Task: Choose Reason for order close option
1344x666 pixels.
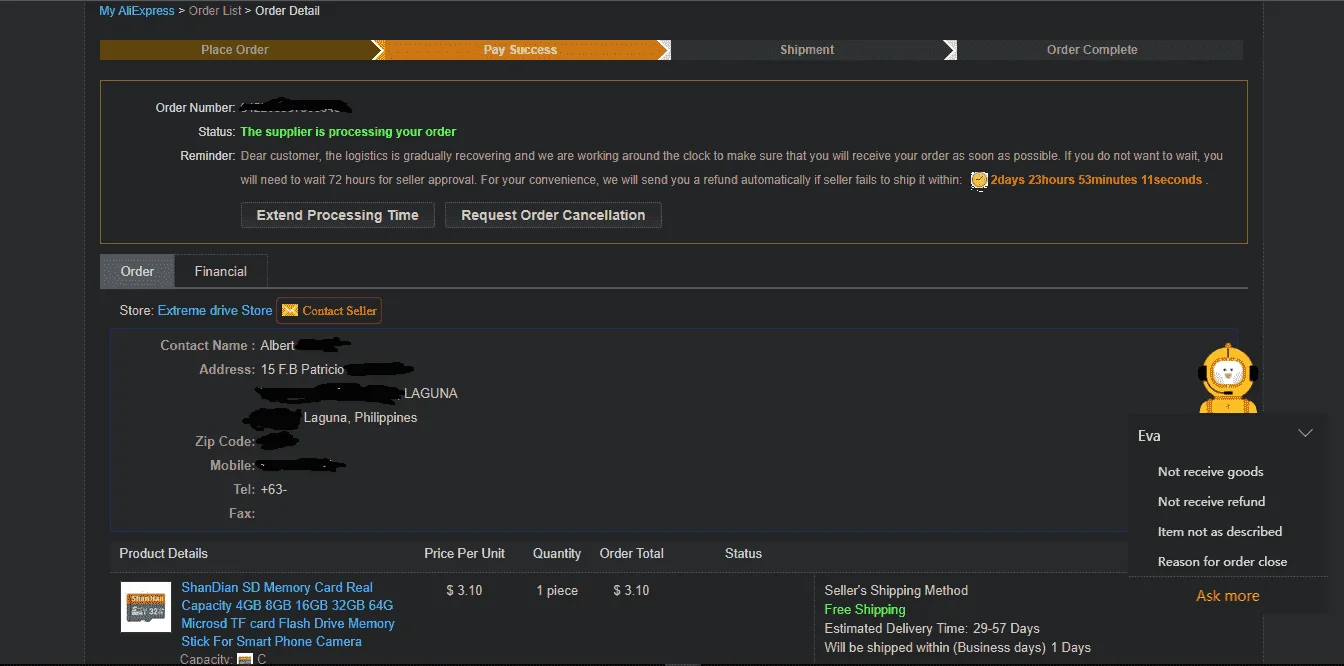Action: coord(1222,562)
